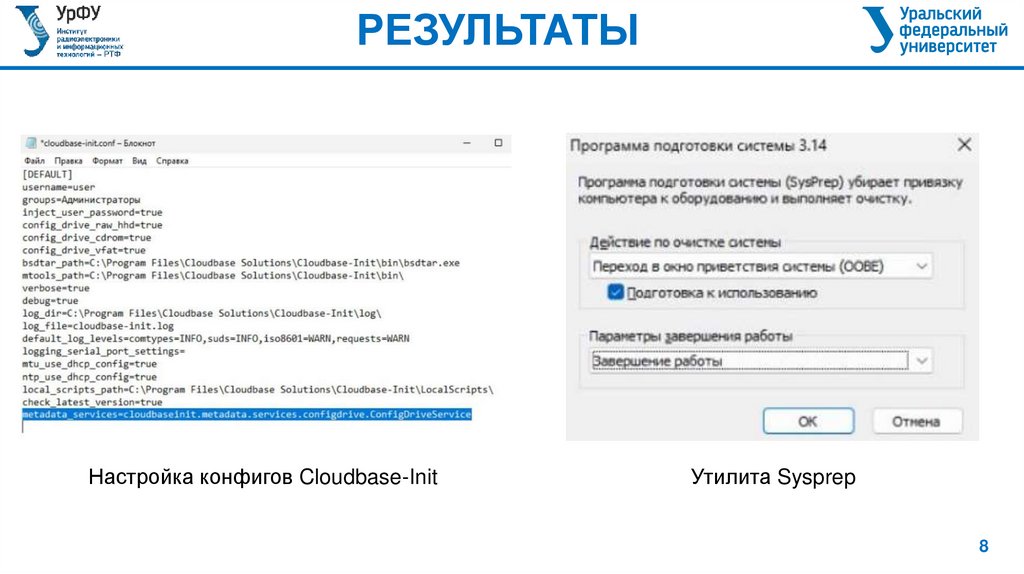Click the slide page number 8
The height and width of the screenshot is (574, 1024).
pos(983,546)
